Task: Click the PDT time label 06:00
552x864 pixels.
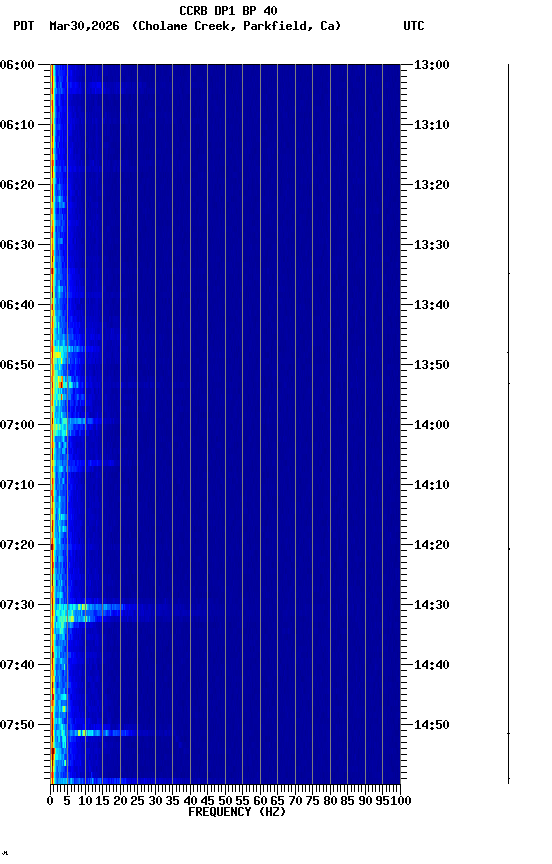Action: [x=17, y=65]
